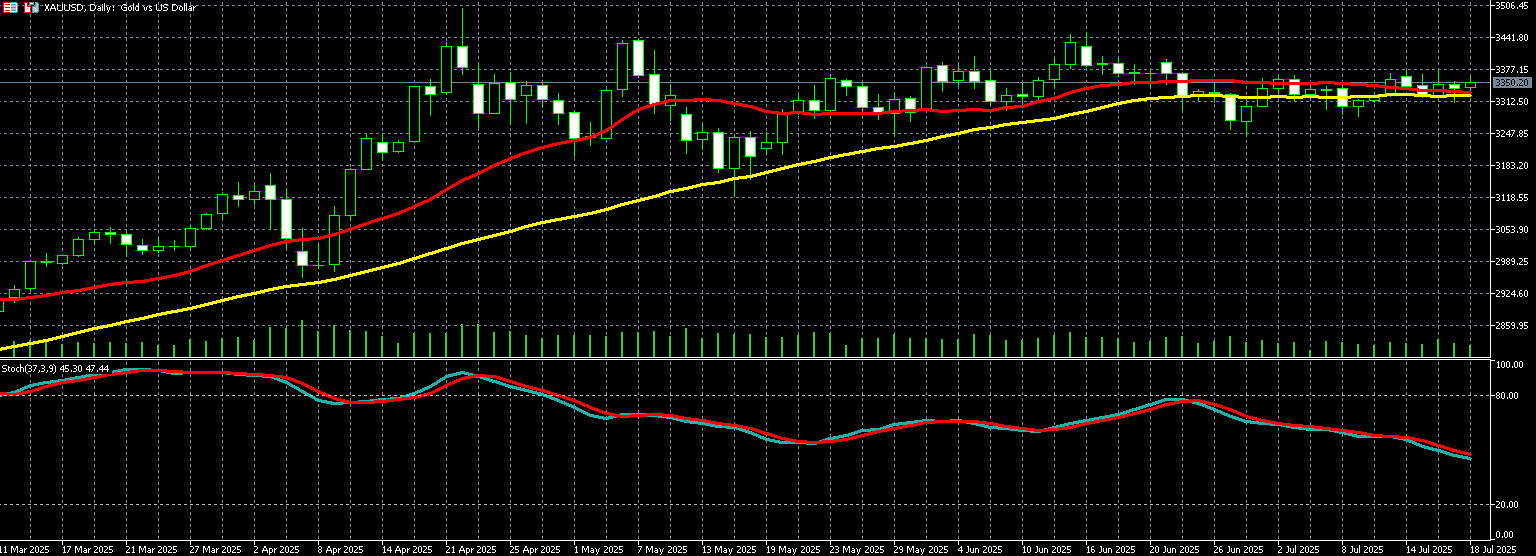Click the 2 Jul 2025 date label
The width and height of the screenshot is (1536, 556).
(1299, 550)
